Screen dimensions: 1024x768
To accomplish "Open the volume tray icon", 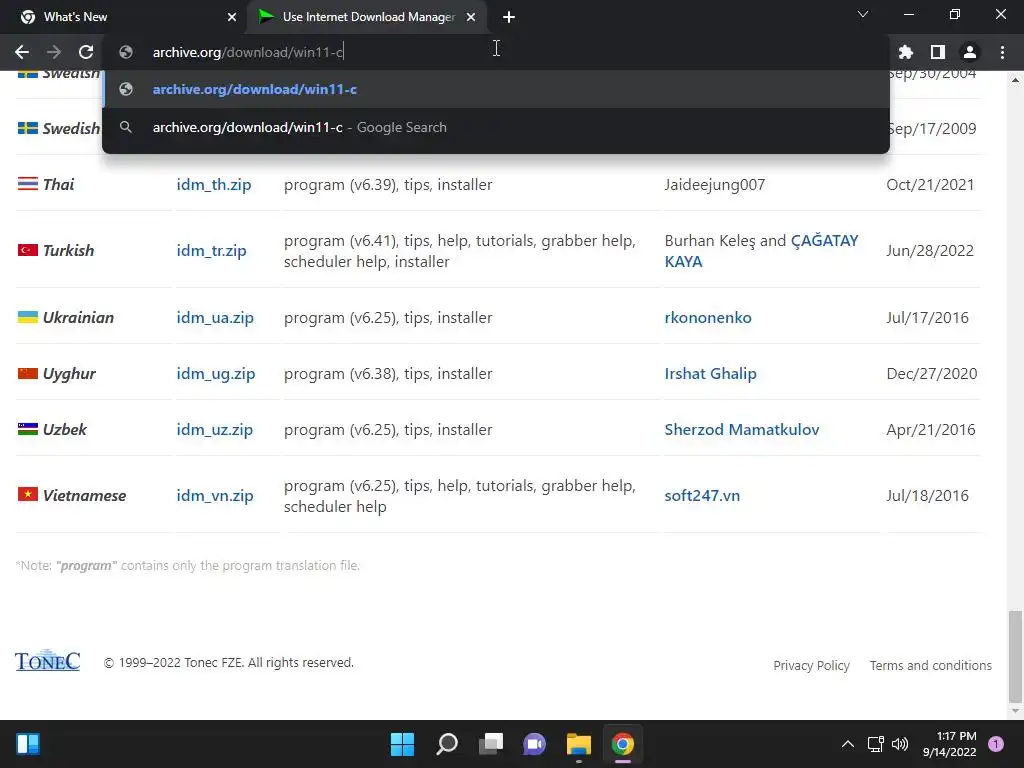I will pyautogui.click(x=900, y=744).
